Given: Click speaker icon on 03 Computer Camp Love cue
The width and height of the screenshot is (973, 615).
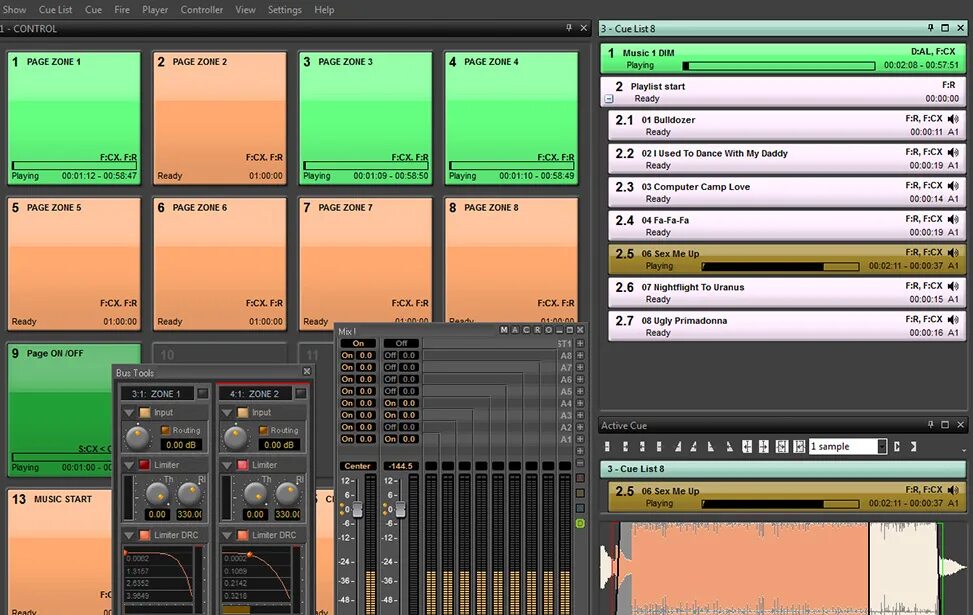Looking at the screenshot, I should (x=953, y=186).
